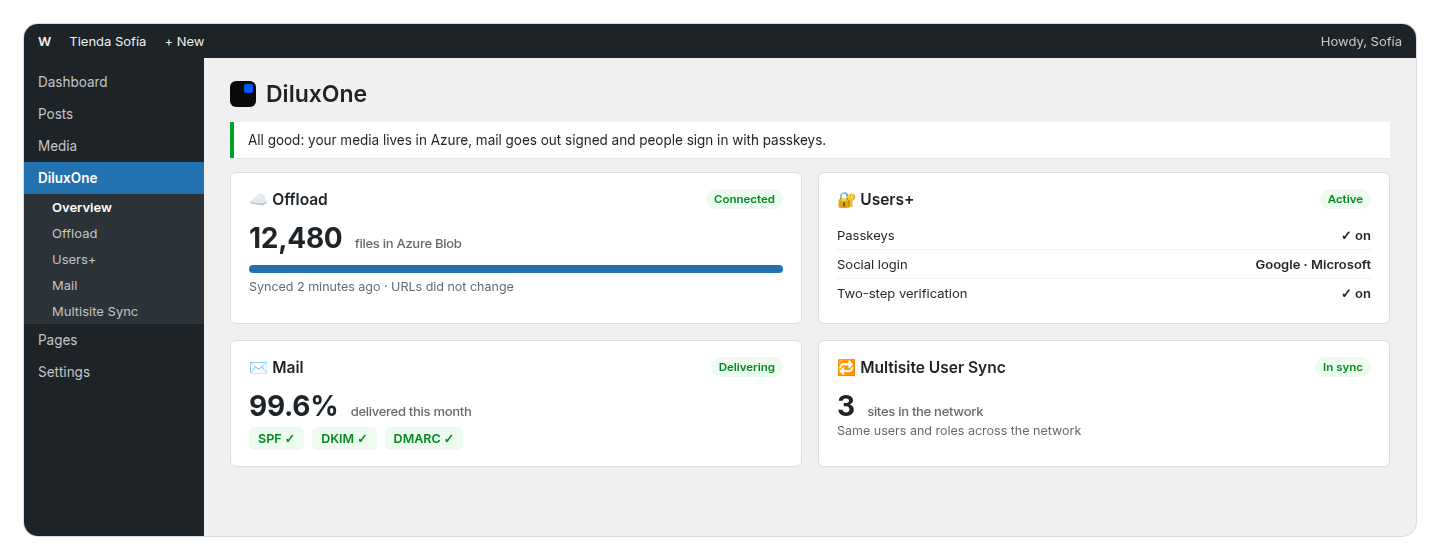This screenshot has height=560, width=1440.
Task: Click the Delivering status badge
Action: point(747,367)
